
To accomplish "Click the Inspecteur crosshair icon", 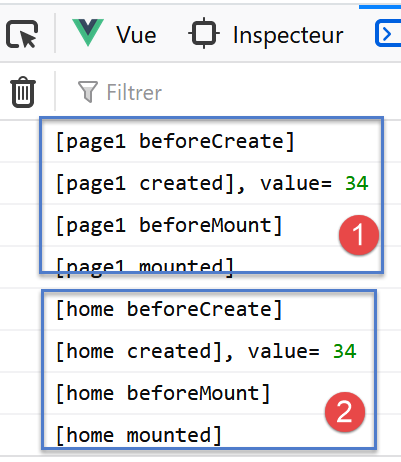I will click(204, 34).
